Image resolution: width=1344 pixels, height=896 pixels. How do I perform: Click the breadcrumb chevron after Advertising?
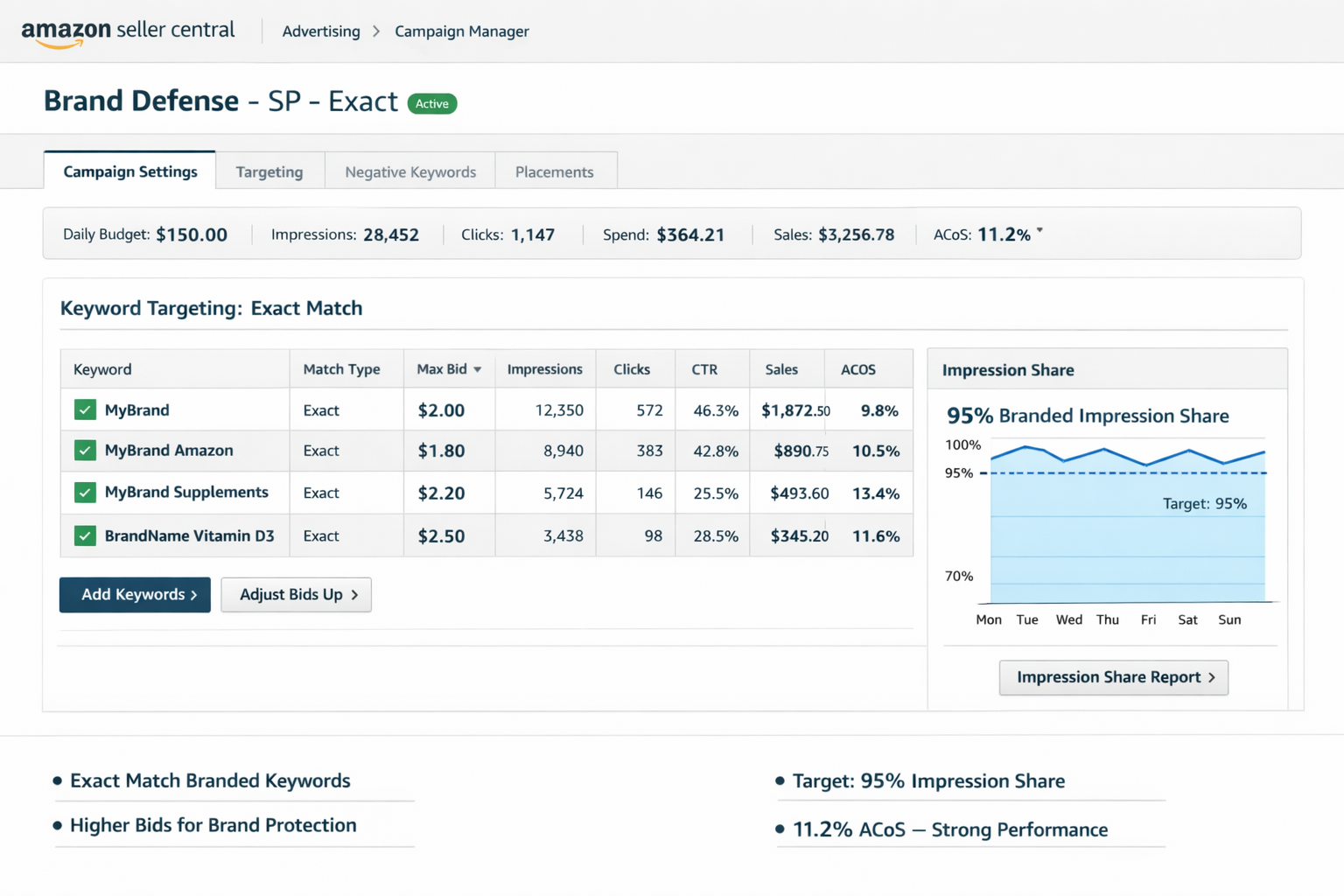(376, 31)
